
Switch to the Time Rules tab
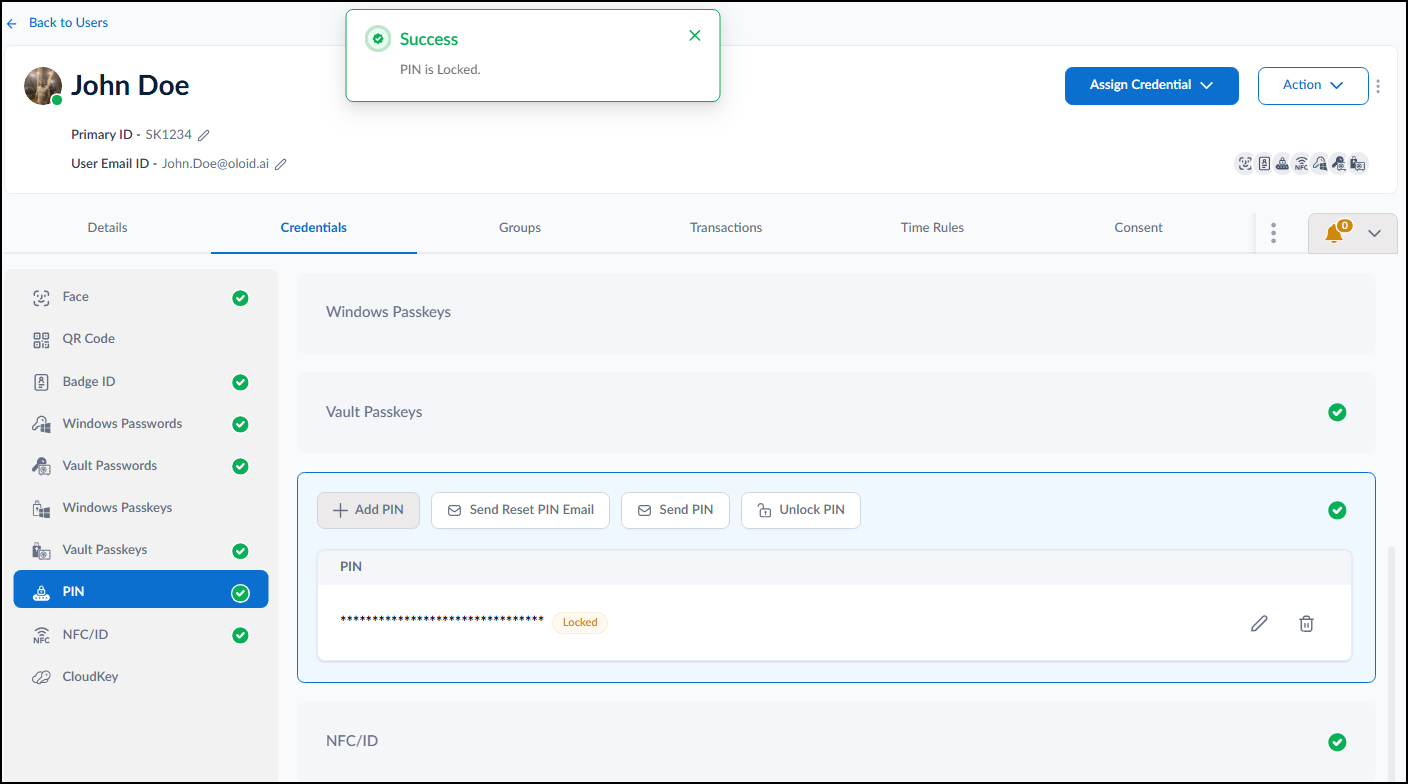[x=932, y=228]
